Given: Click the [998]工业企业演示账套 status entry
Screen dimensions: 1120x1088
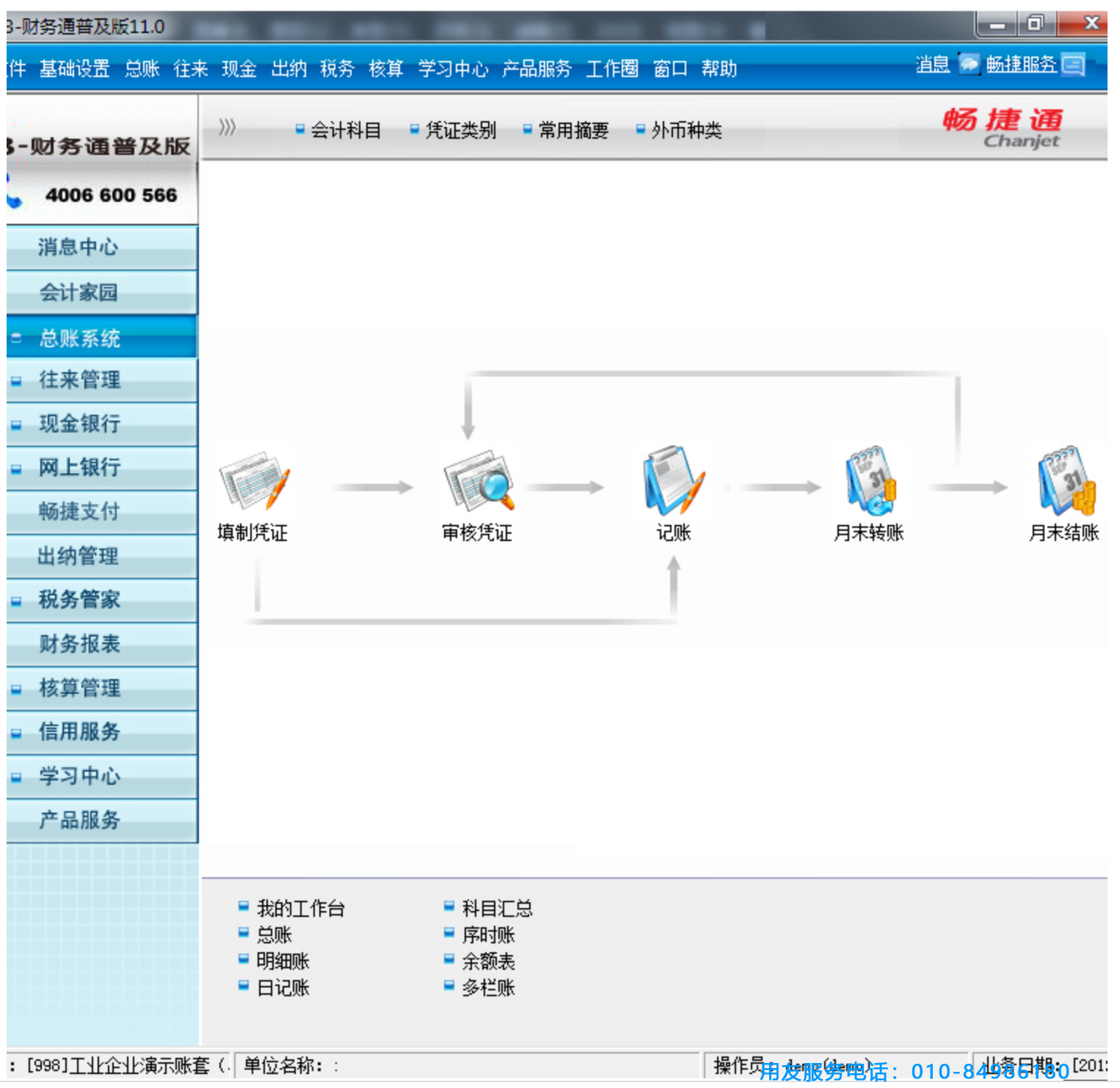Looking at the screenshot, I should pyautogui.click(x=120, y=1065).
